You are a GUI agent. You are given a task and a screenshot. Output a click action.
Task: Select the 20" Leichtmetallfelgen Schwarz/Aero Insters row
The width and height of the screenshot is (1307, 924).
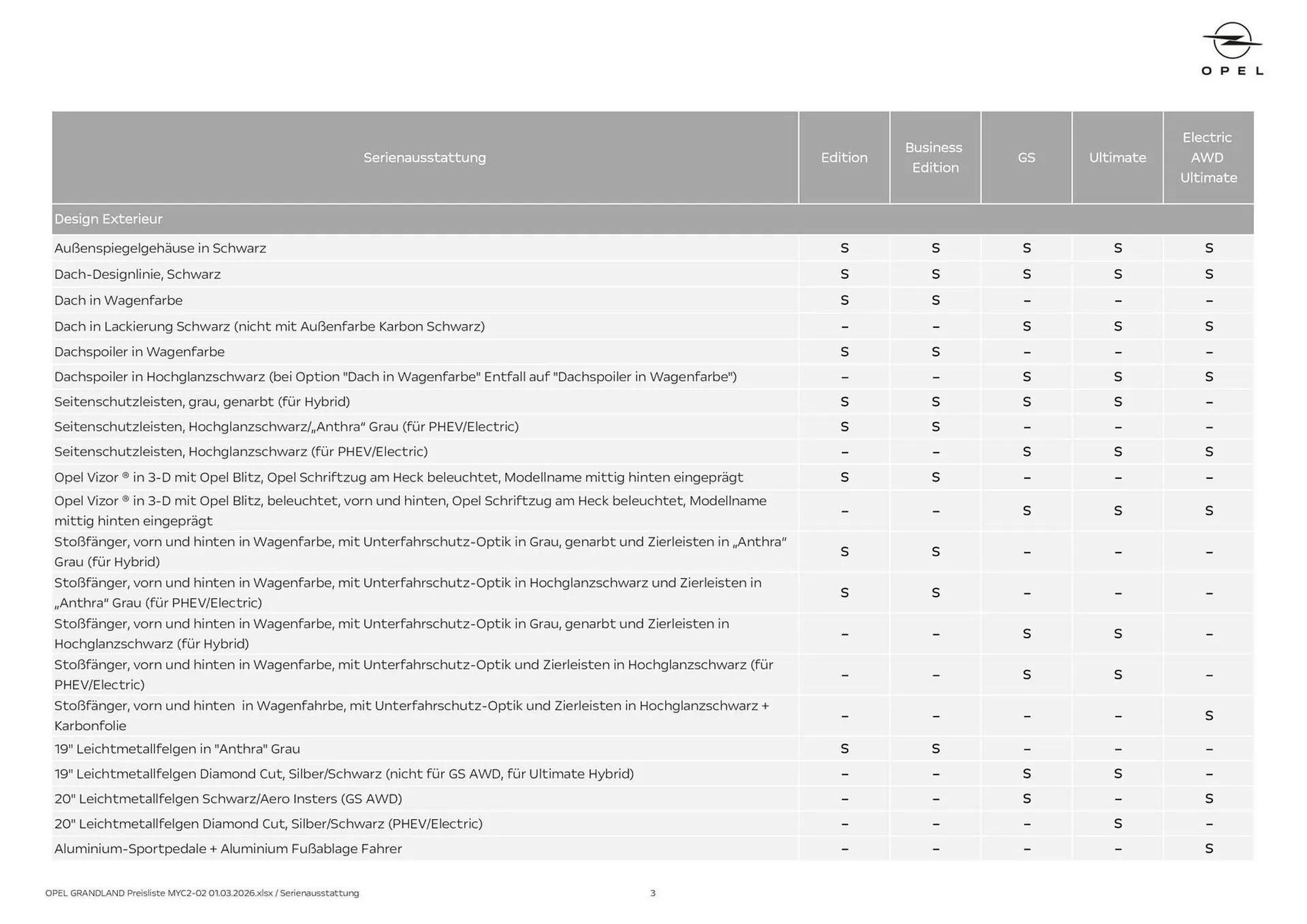(x=228, y=799)
